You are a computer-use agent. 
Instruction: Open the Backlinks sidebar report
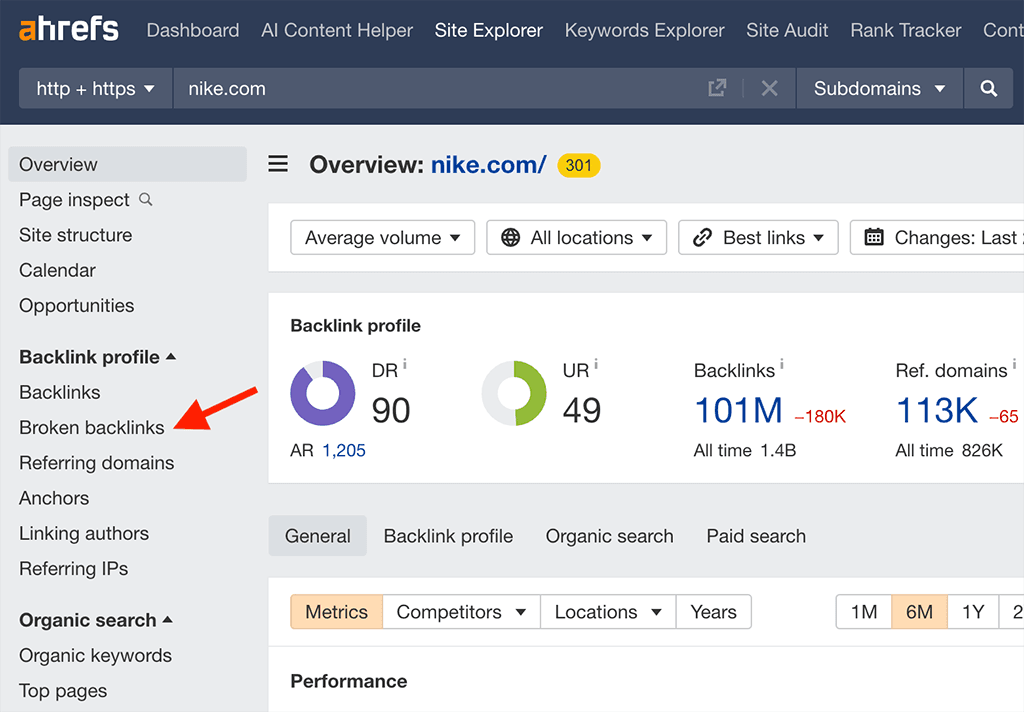pos(59,392)
